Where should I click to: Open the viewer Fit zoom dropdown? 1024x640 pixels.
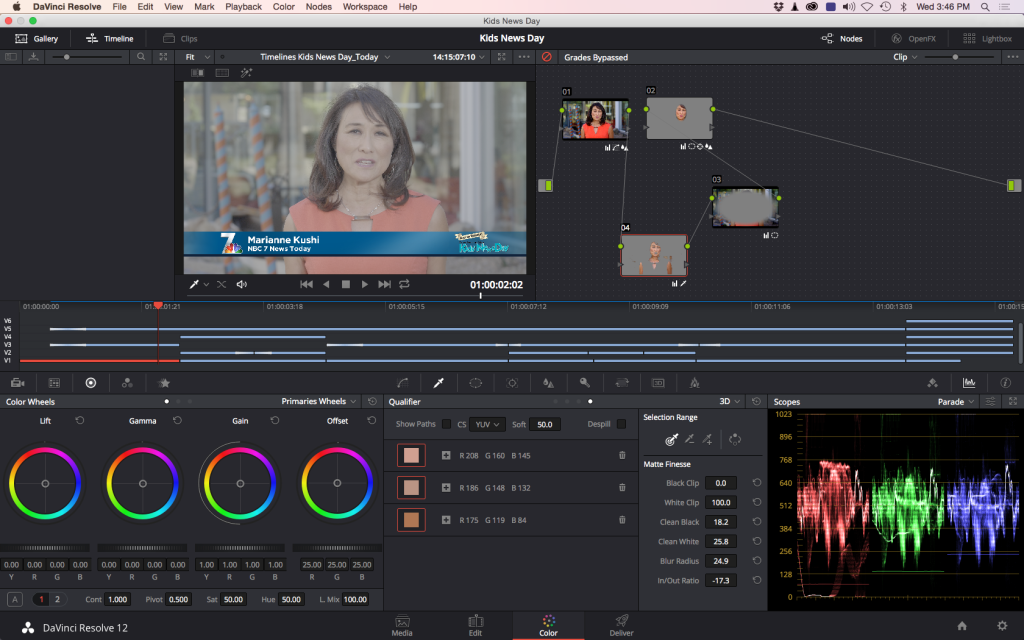click(197, 57)
